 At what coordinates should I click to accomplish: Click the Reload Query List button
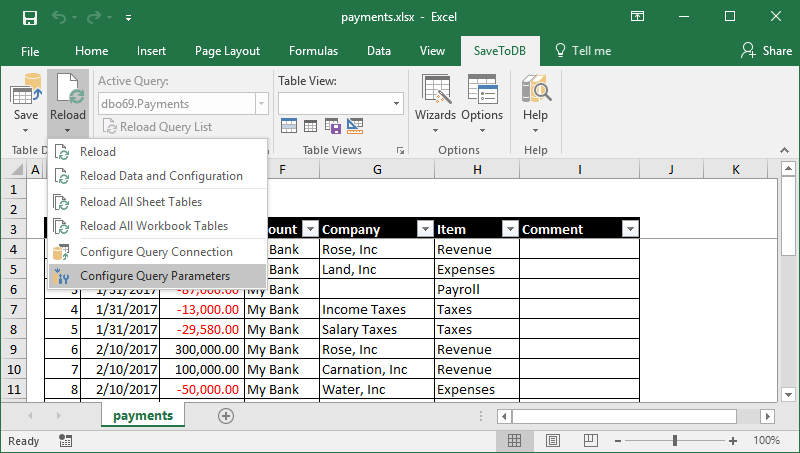pos(158,127)
